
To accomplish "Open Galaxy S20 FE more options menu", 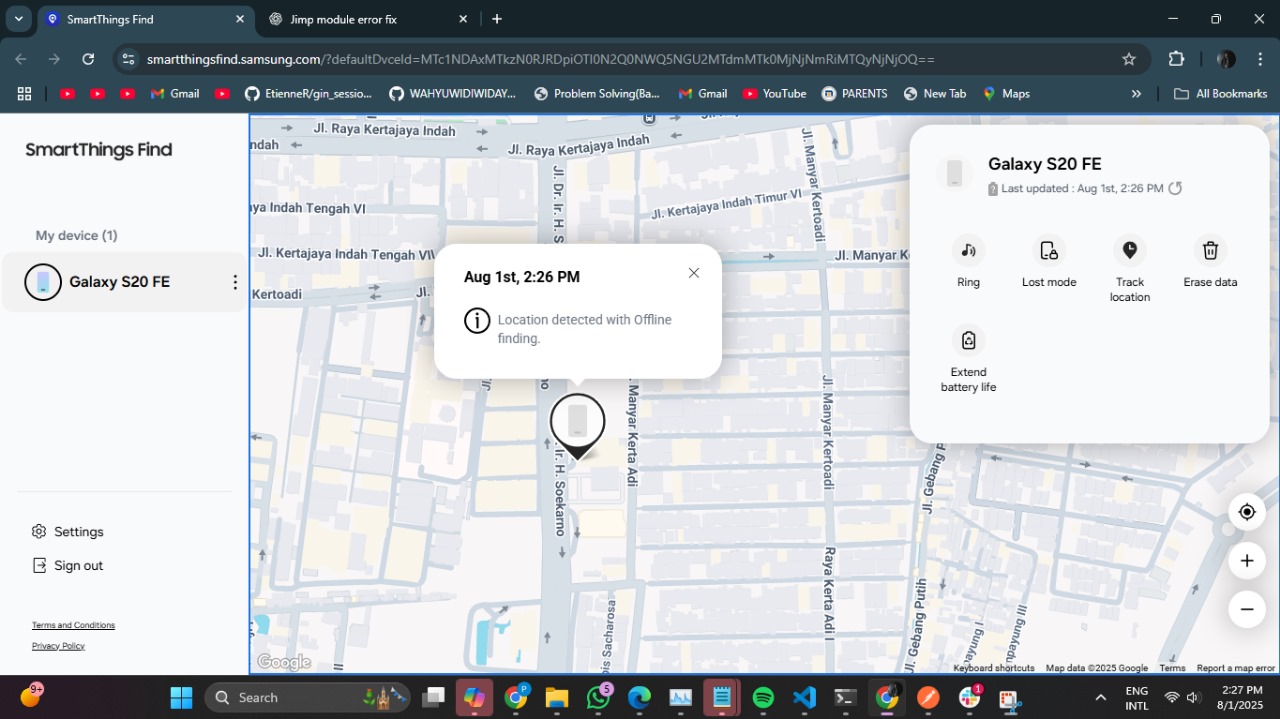I will [235, 282].
